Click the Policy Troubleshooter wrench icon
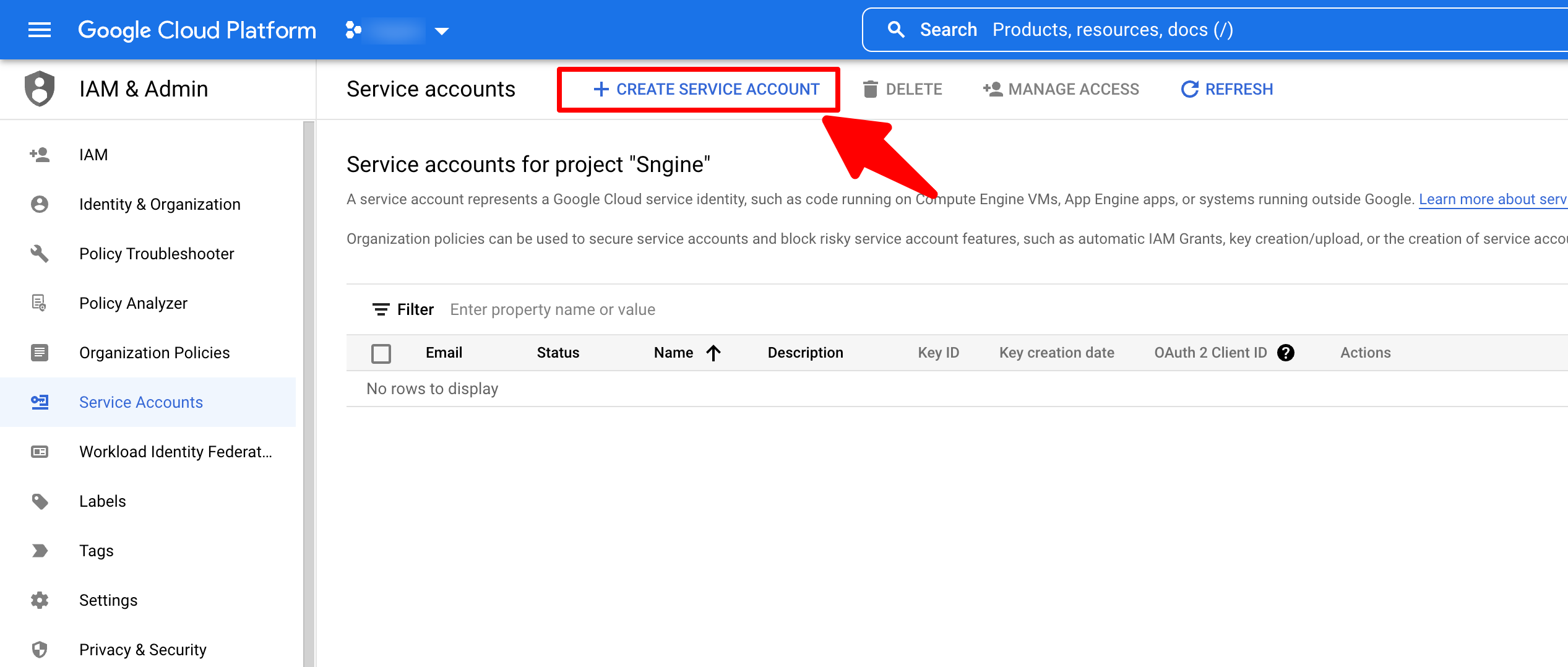This screenshot has width=1568, height=667. (x=40, y=254)
